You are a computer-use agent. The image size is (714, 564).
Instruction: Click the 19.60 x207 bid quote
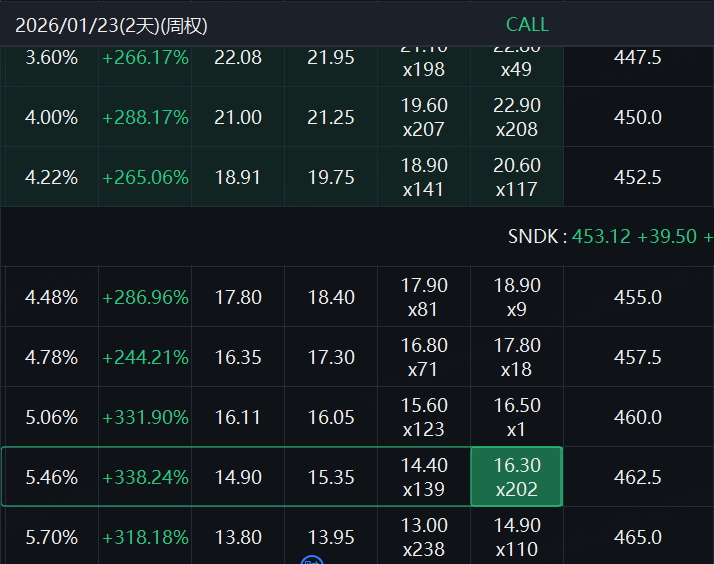(423, 117)
